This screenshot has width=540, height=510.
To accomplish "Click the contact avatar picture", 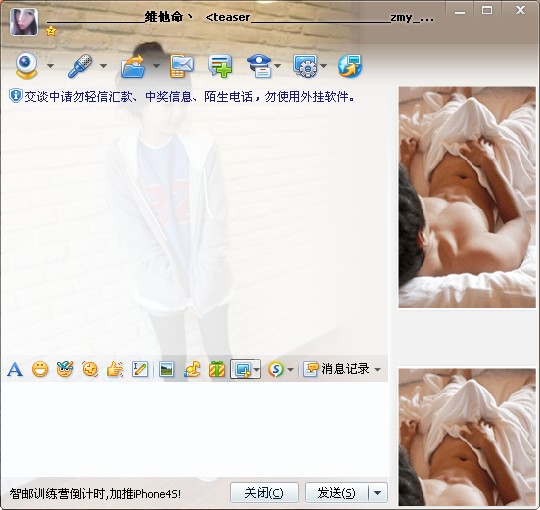I will (24, 22).
